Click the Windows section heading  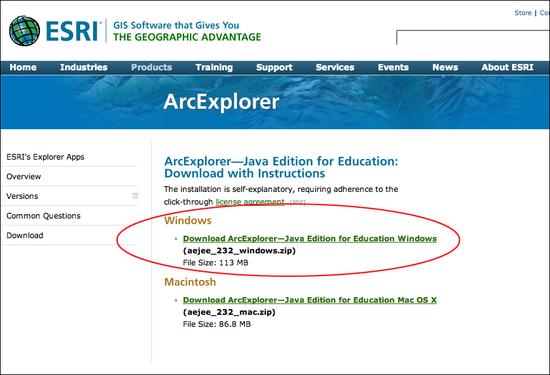(x=188, y=221)
